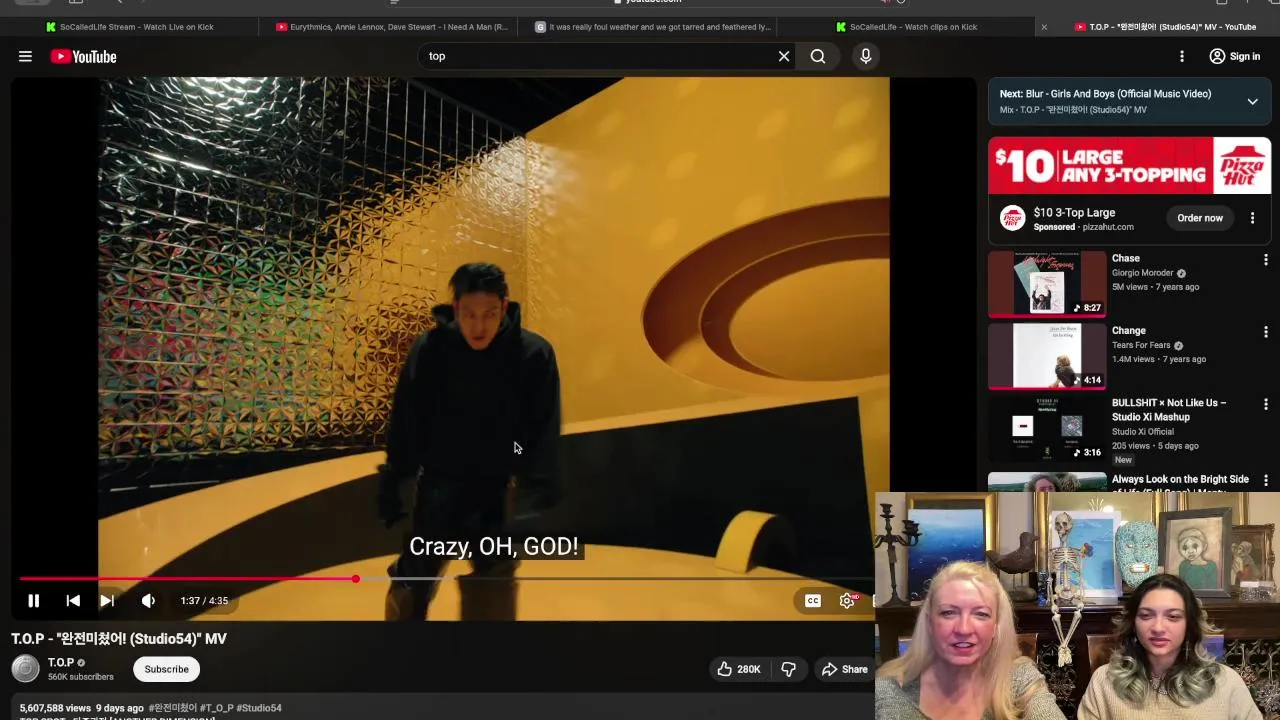The width and height of the screenshot is (1280, 720).
Task: Open the Chase video thumbnail
Action: (x=1047, y=284)
